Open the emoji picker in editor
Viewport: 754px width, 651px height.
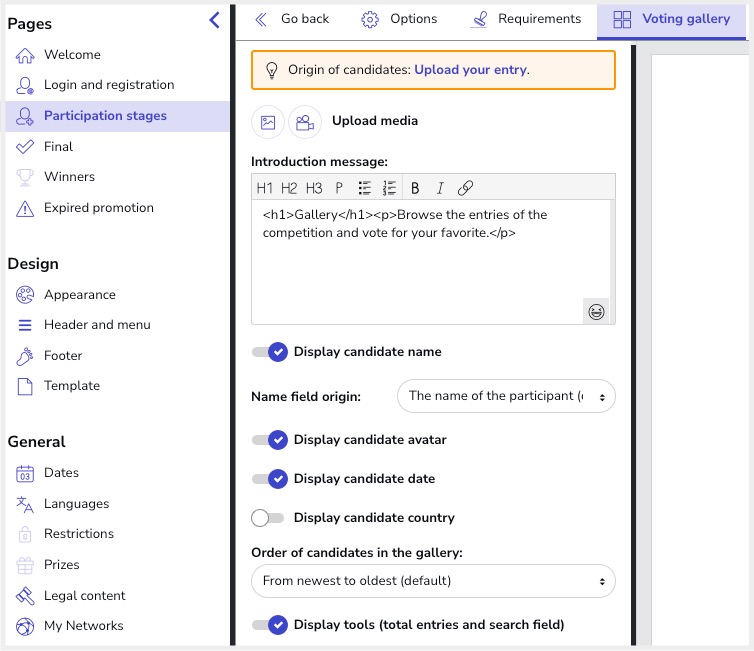pos(596,311)
